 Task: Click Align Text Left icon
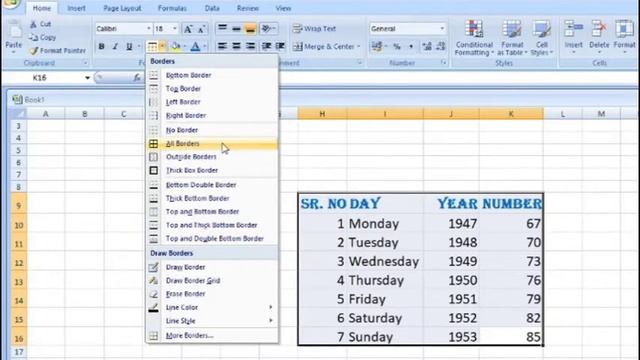coord(222,47)
